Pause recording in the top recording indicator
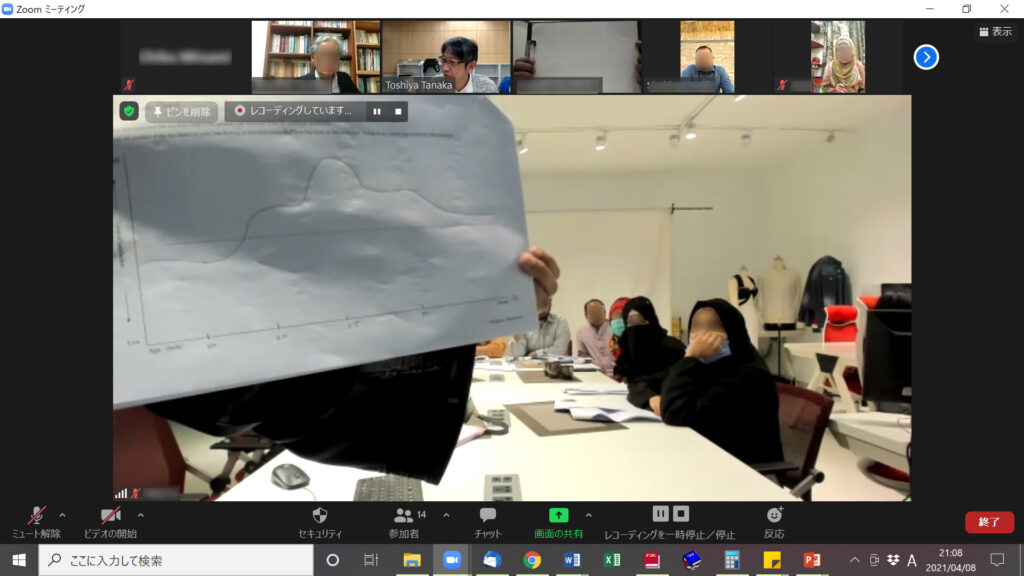 (x=377, y=111)
